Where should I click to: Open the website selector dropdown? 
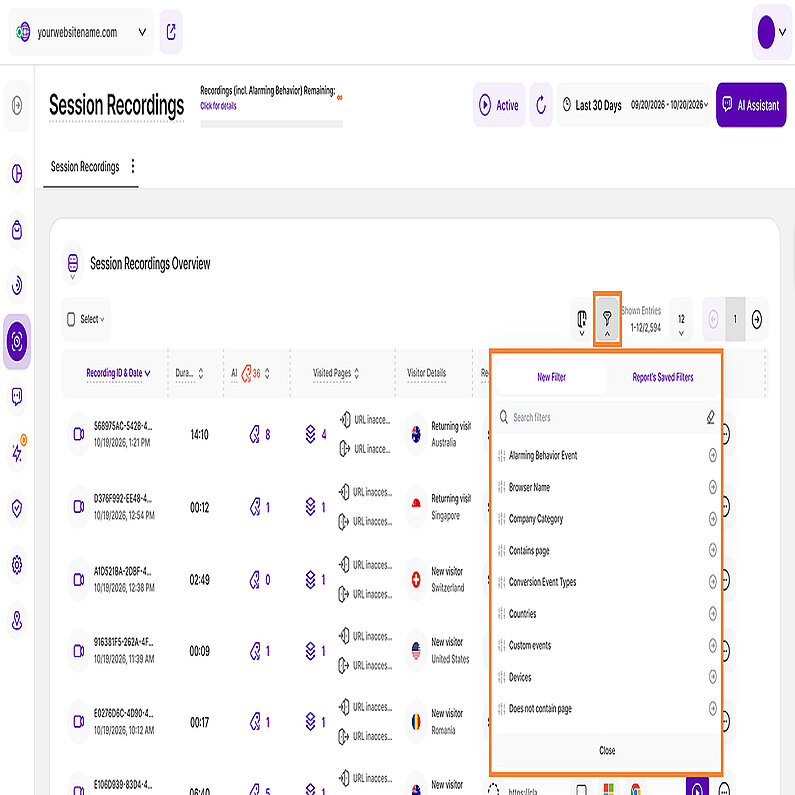81,32
